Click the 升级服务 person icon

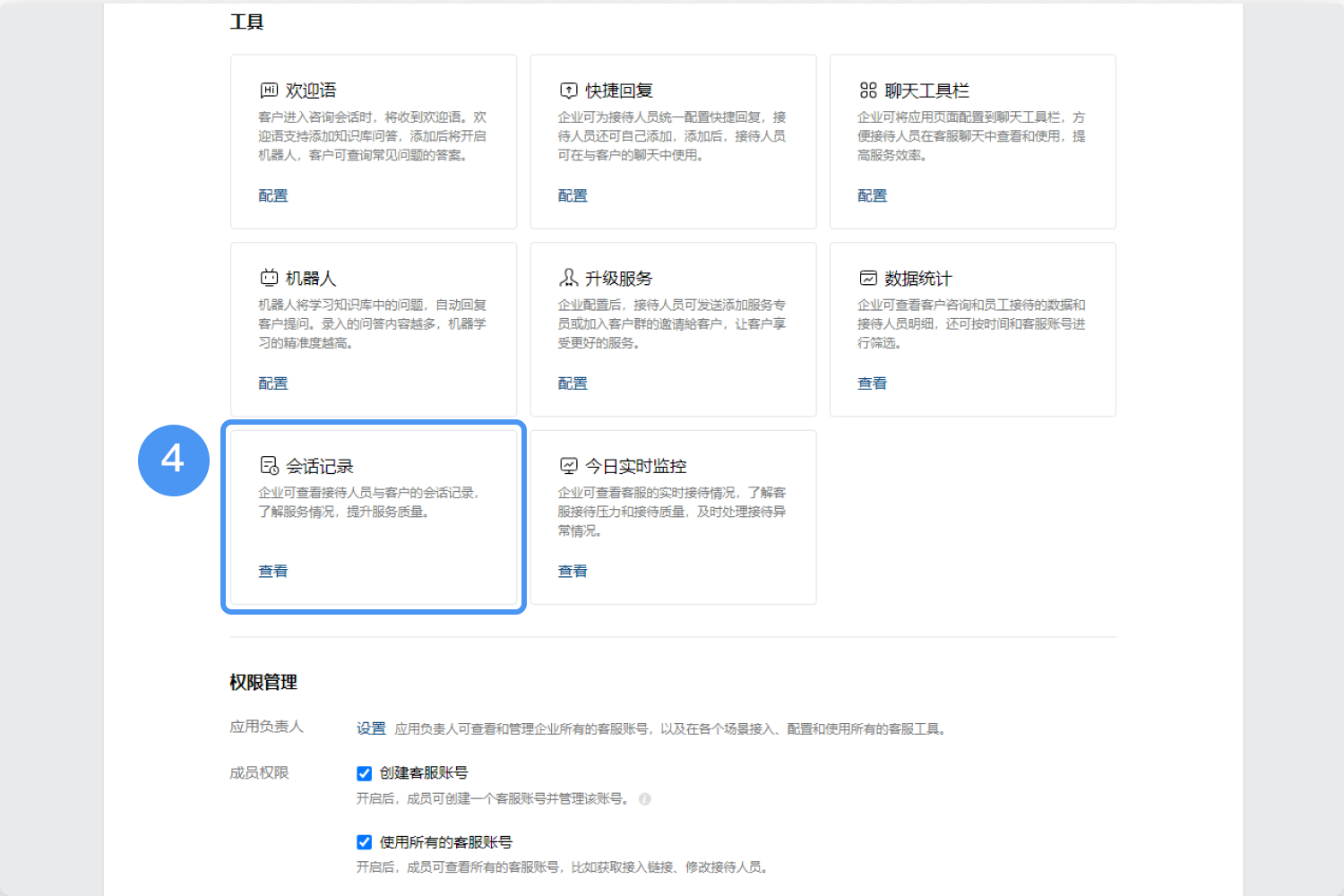point(569,278)
